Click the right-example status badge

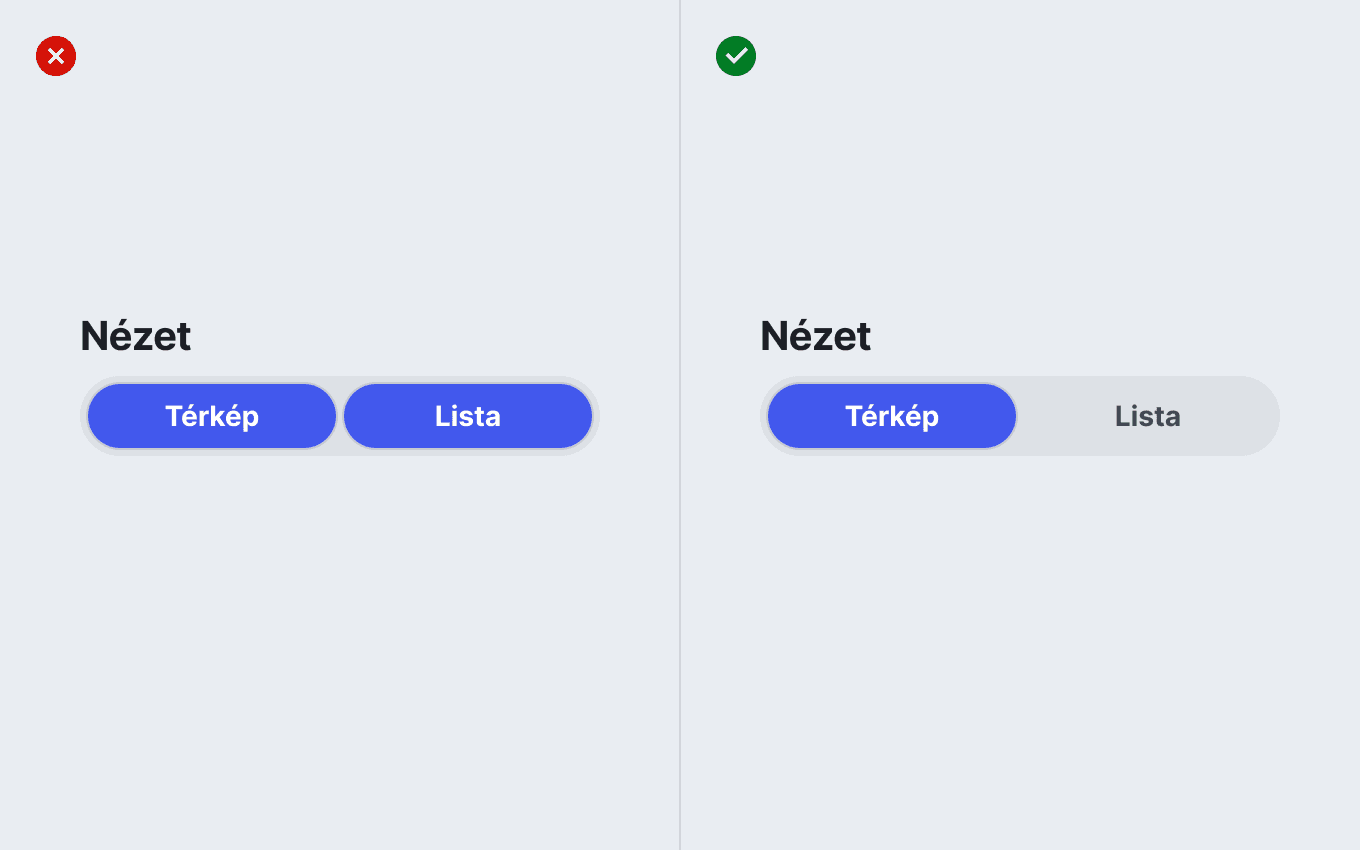coord(736,56)
